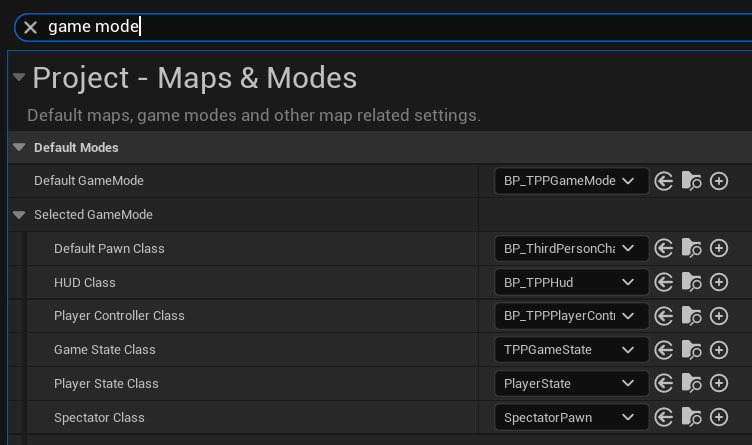The height and width of the screenshot is (445, 752).
Task: Collapse the Project - Maps & Modes section
Action: click(x=19, y=78)
